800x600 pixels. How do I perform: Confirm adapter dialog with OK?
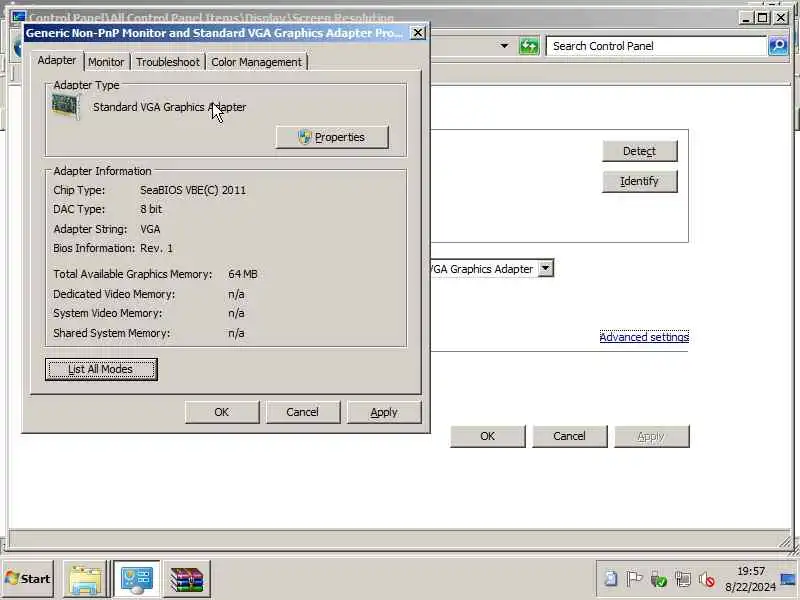(222, 412)
